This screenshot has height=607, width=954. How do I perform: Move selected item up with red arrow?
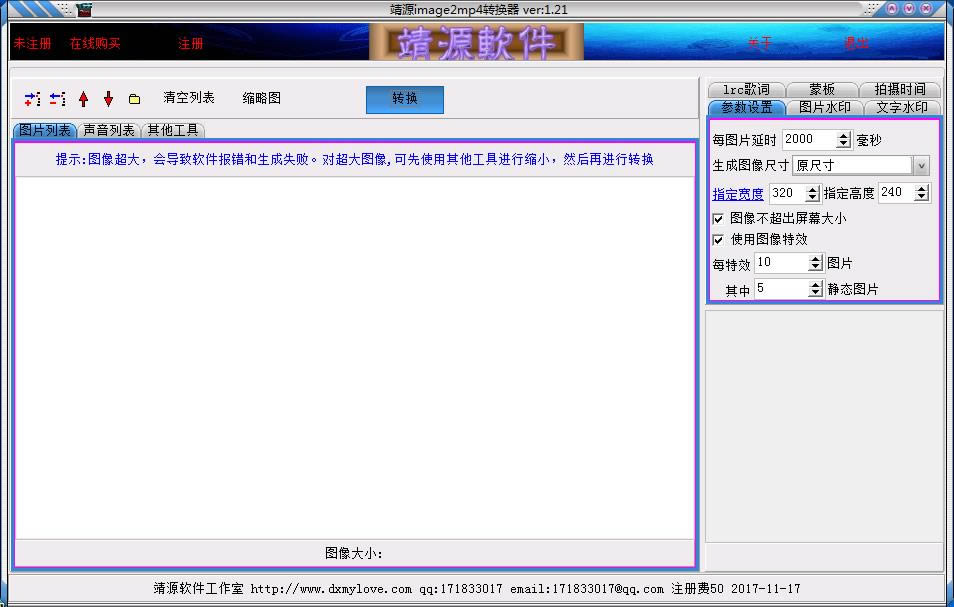click(83, 99)
